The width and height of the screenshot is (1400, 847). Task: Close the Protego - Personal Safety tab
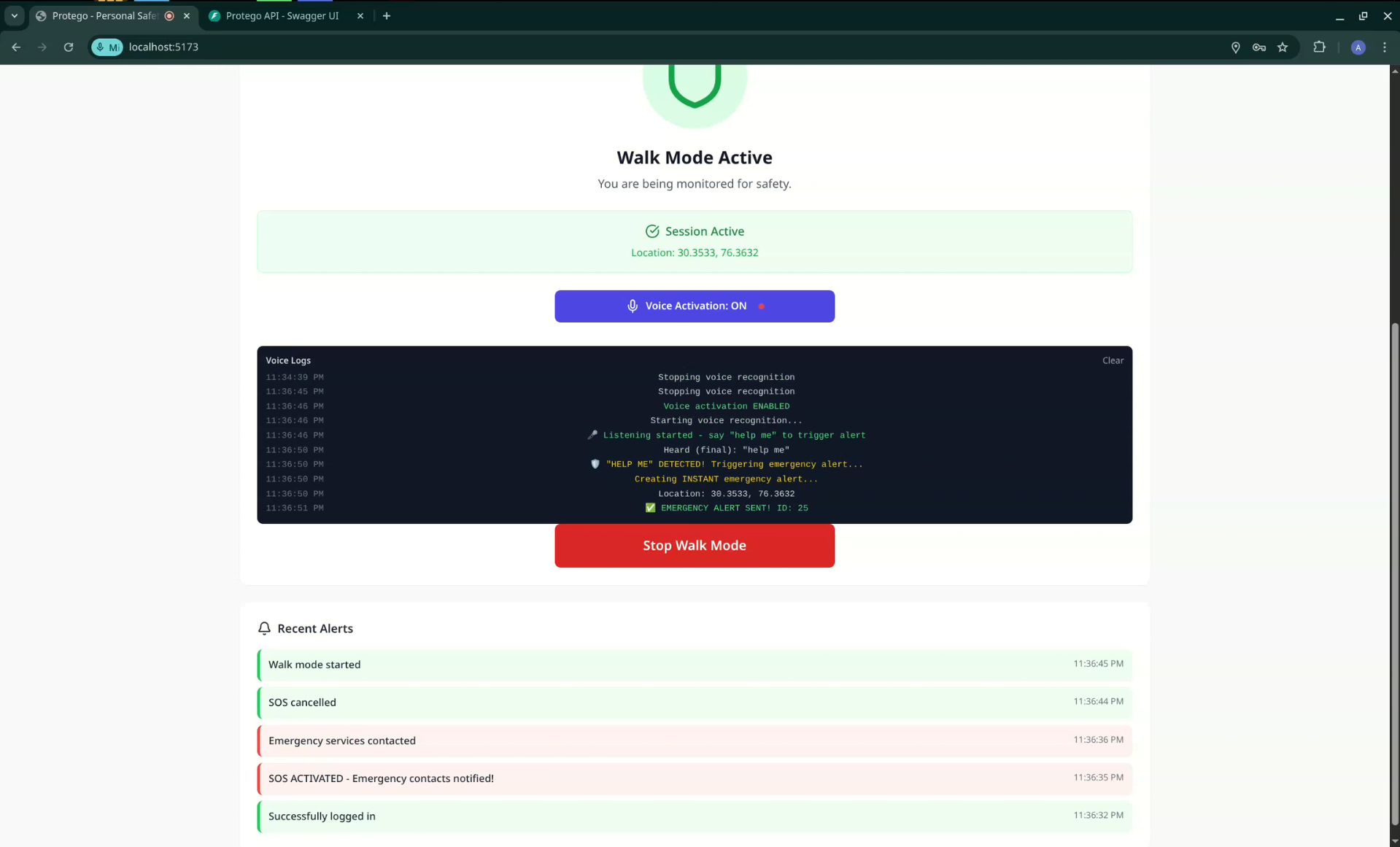tap(187, 16)
